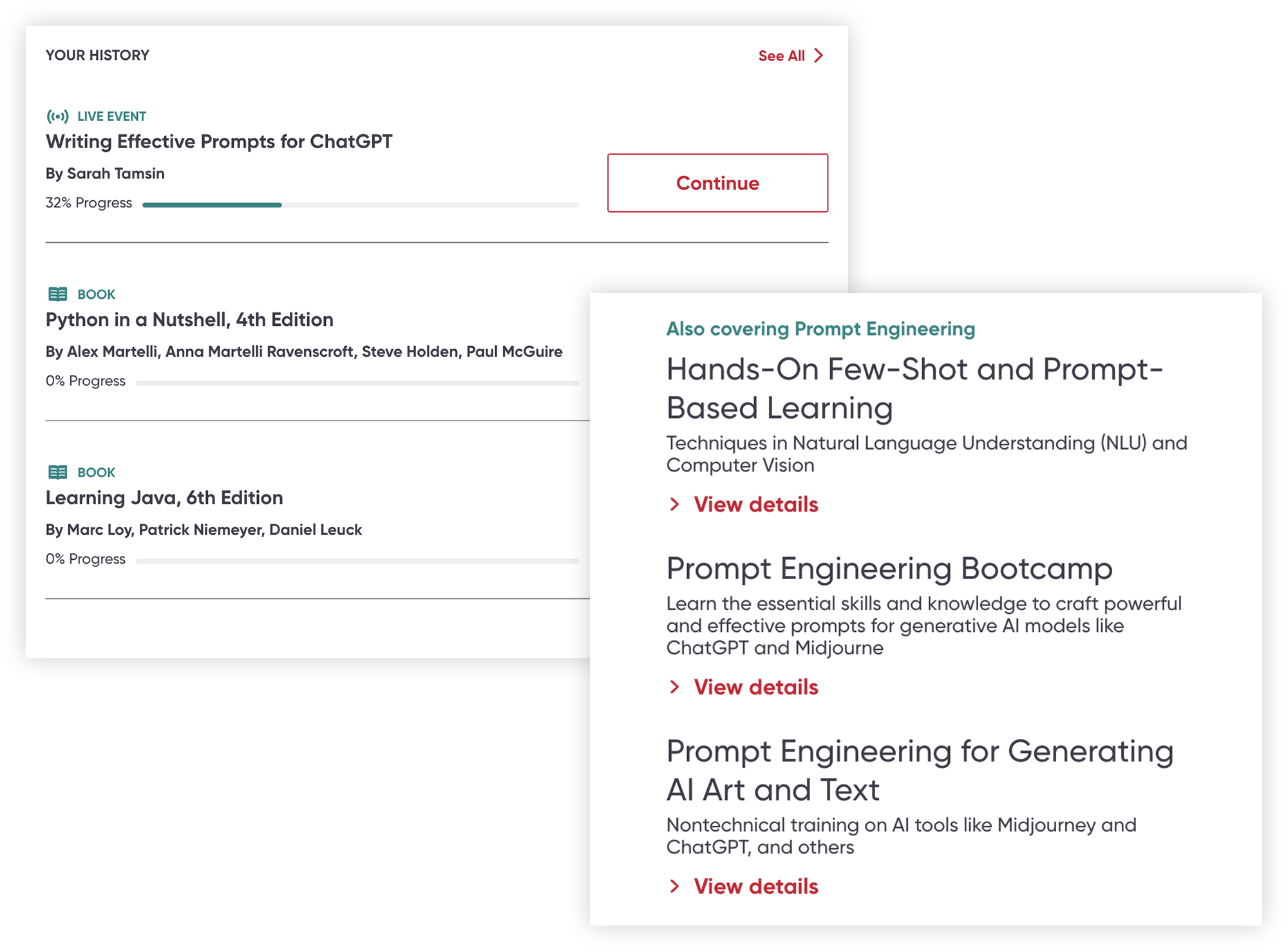View details for Generating AI Art and Text
The image size is (1288, 952).
click(x=755, y=886)
